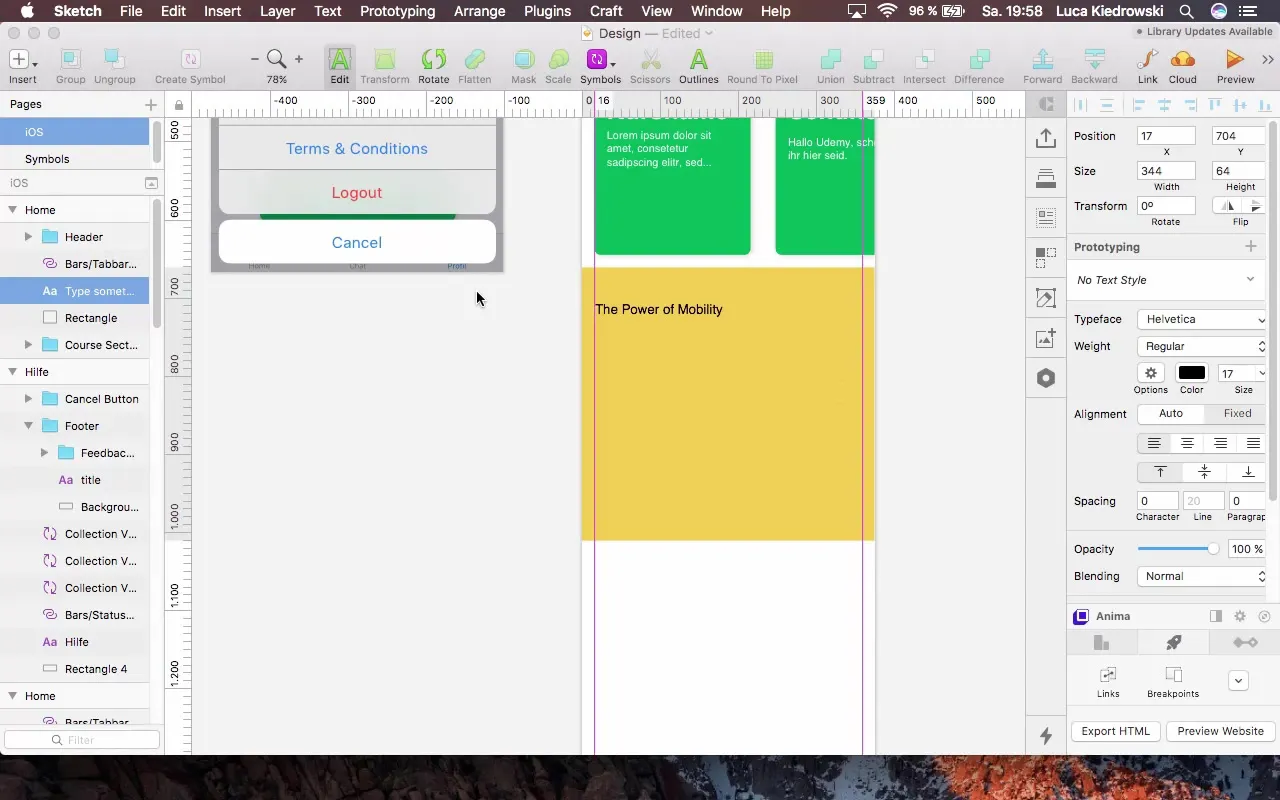Align text left
Screen dimensions: 1280x800
[x=1154, y=443]
